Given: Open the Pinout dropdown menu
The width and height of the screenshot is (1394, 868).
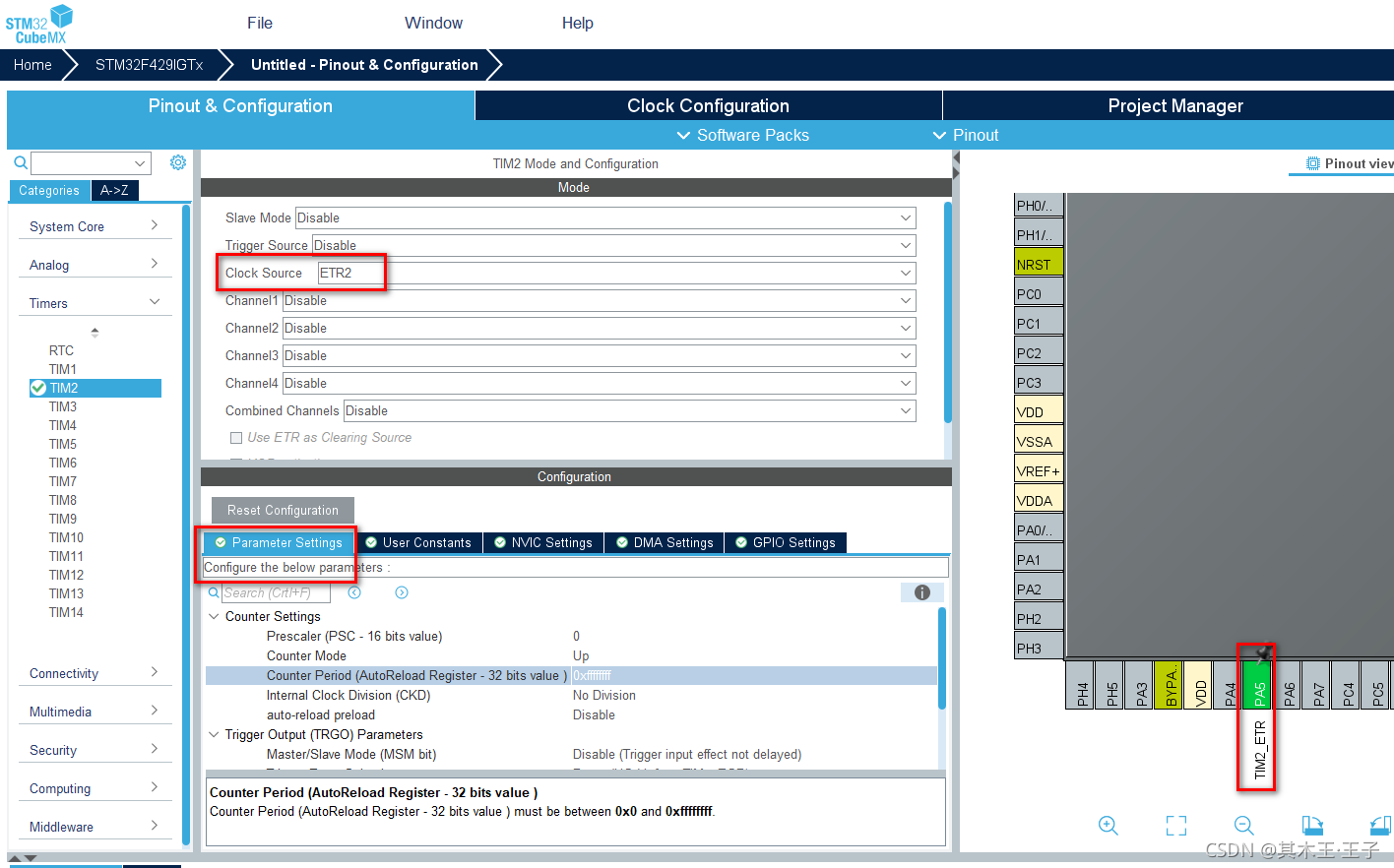Looking at the screenshot, I should (966, 135).
